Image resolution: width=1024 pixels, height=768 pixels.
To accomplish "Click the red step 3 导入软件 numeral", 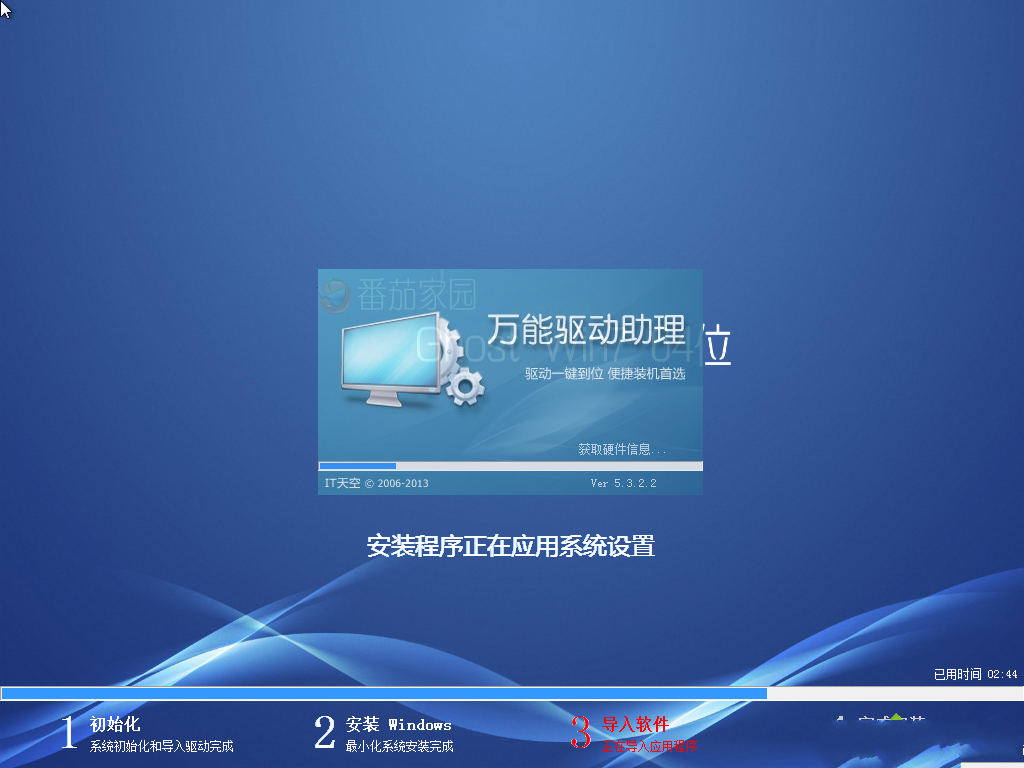I will [583, 733].
